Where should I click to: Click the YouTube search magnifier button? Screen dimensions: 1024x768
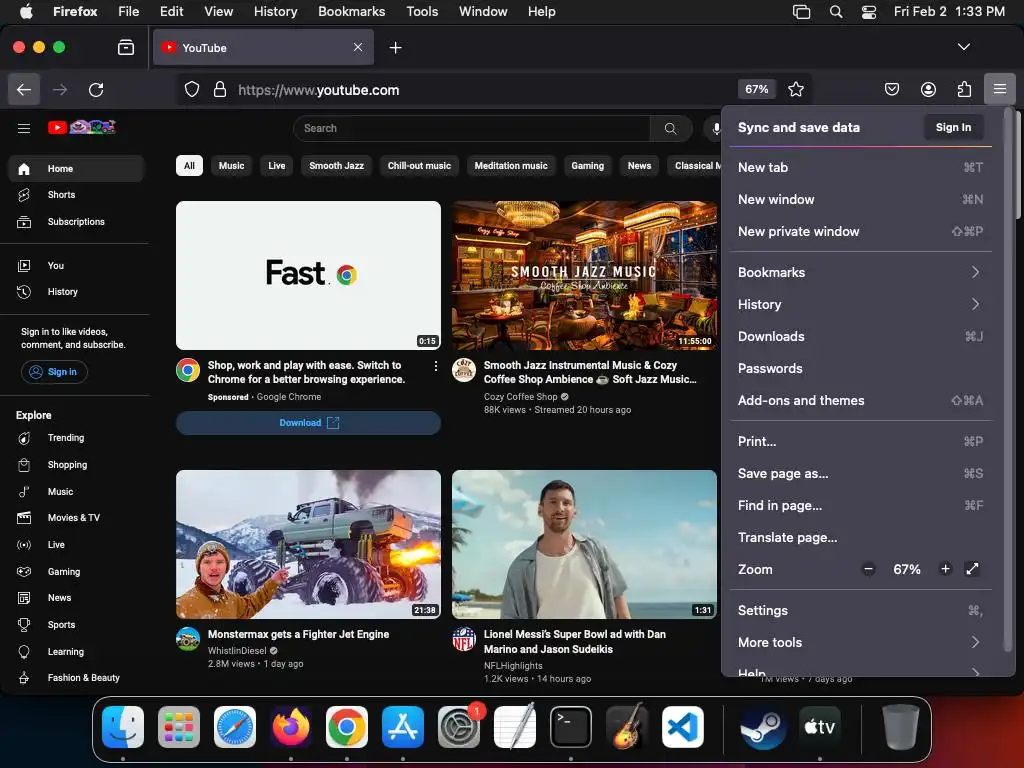pos(671,129)
